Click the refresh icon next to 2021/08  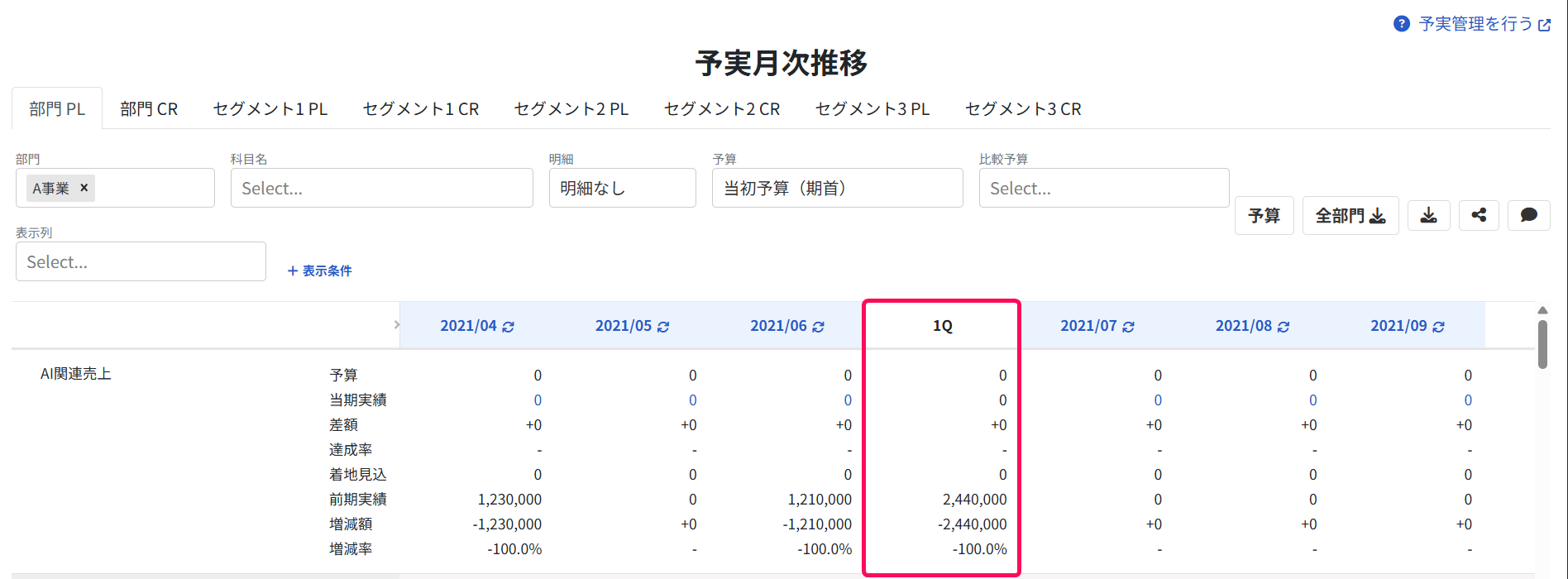click(x=1284, y=327)
